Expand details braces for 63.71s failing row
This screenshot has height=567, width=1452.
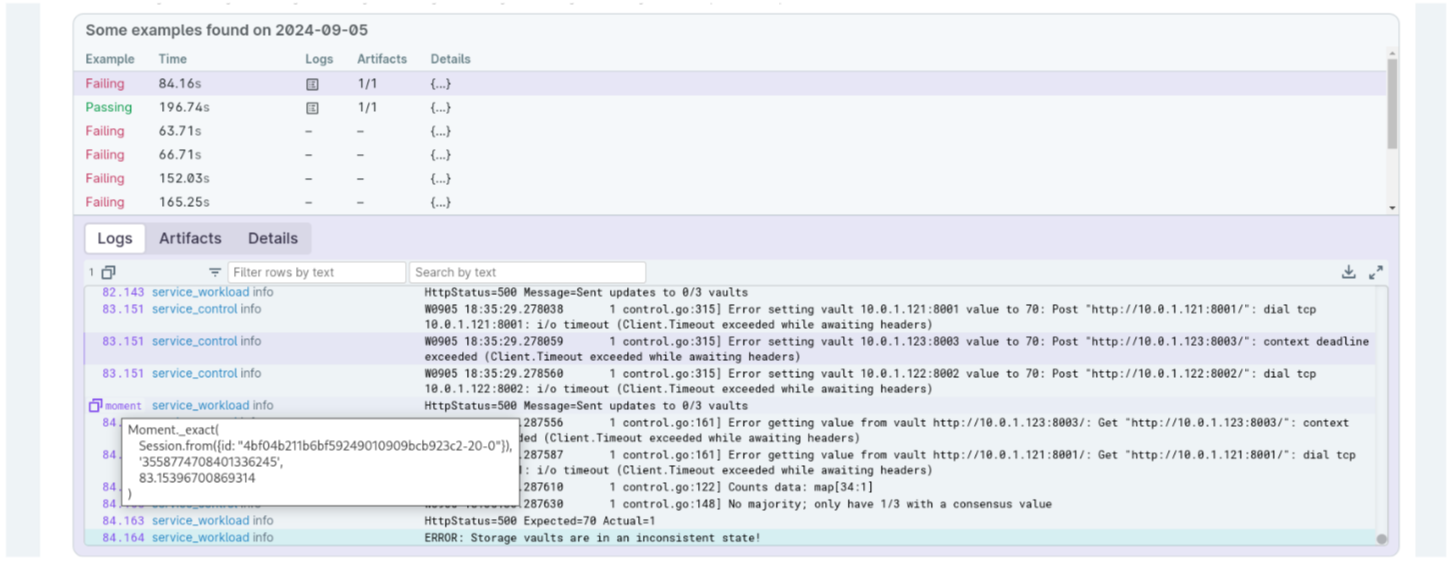[x=441, y=131]
